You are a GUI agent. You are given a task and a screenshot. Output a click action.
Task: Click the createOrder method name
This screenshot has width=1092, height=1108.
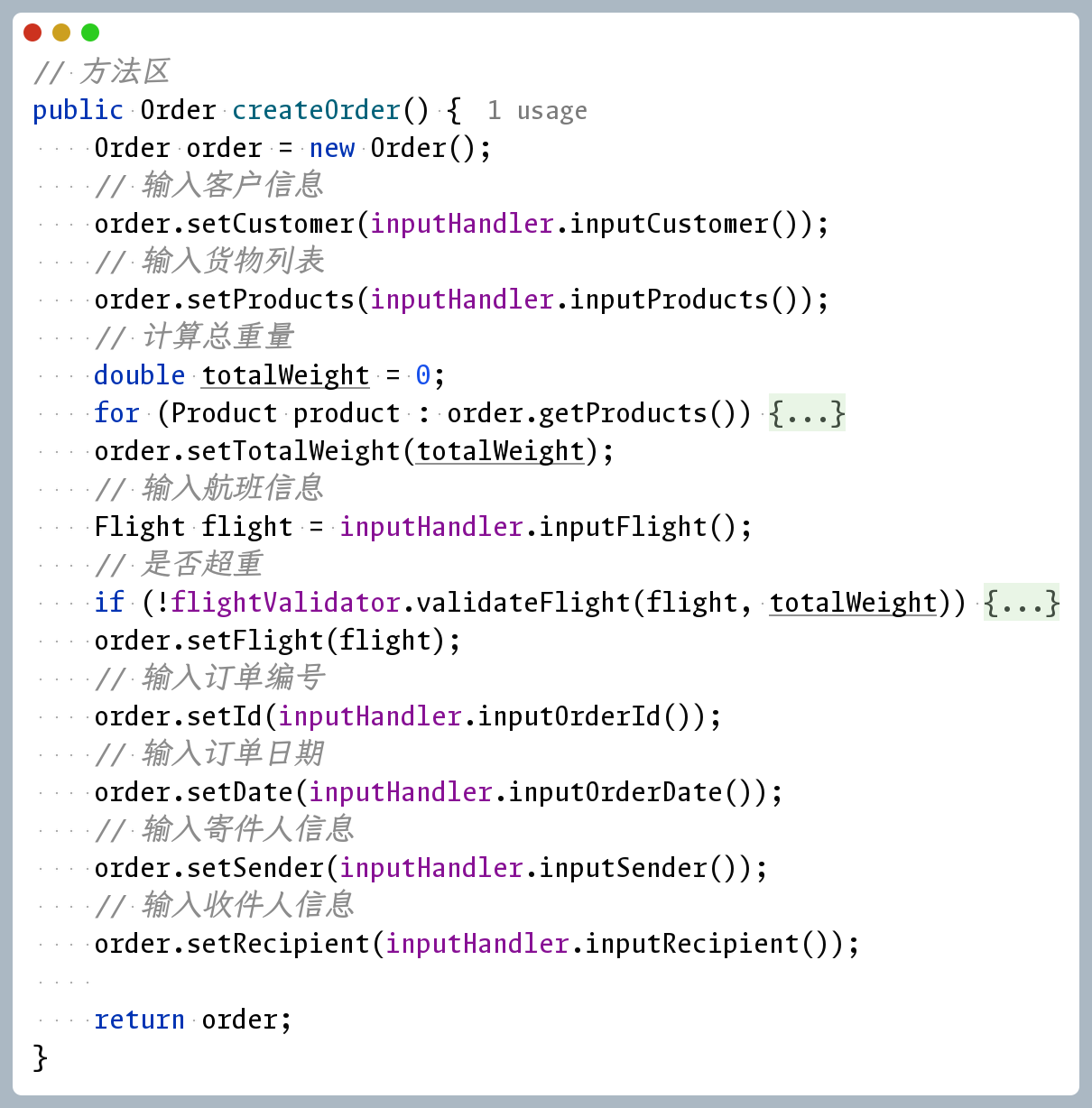click(x=316, y=110)
